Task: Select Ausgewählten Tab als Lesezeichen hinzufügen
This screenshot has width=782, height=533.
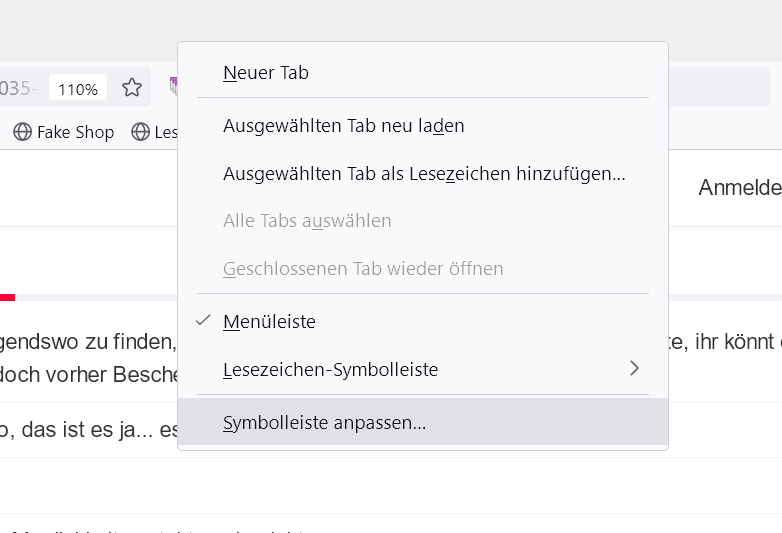Action: [424, 174]
